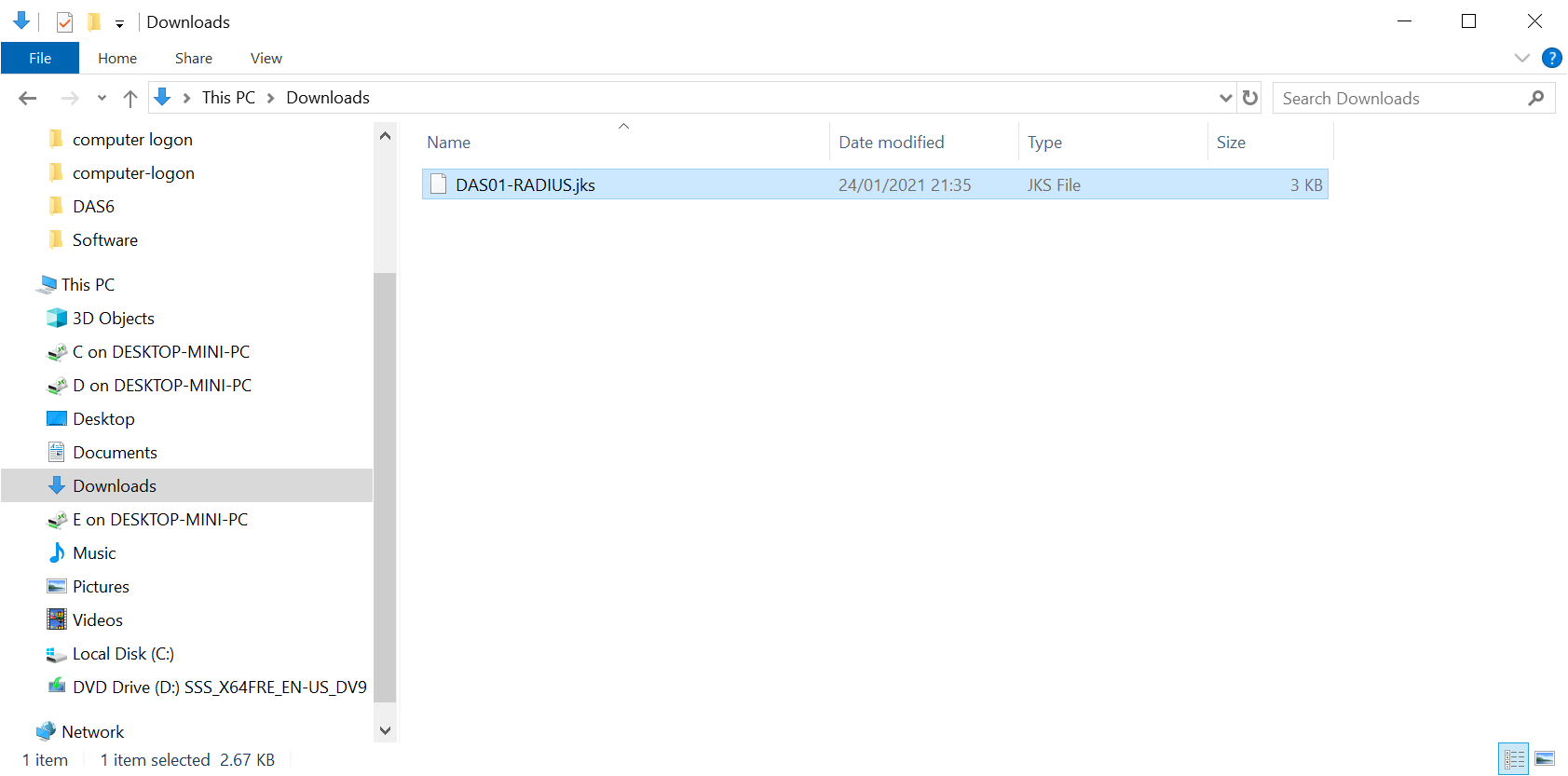
Task: Open recent locations dropdown arrow
Action: (x=102, y=98)
